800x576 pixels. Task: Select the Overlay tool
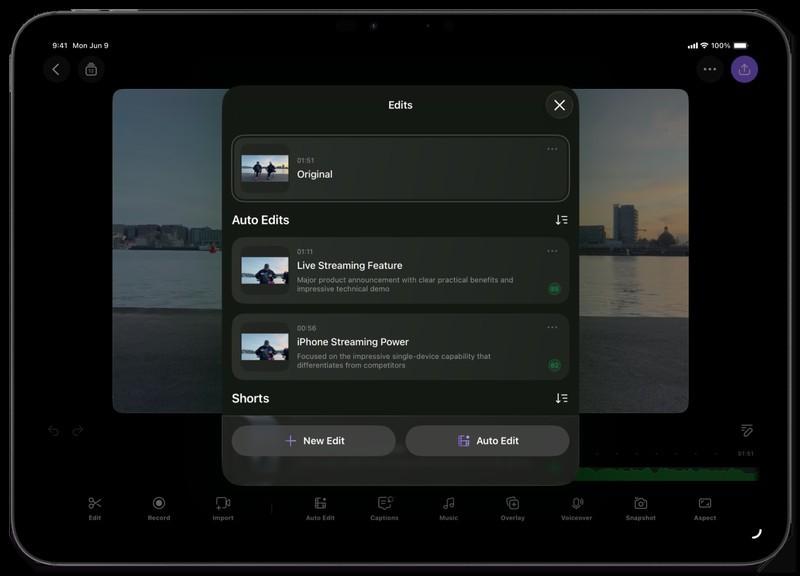[x=512, y=506]
